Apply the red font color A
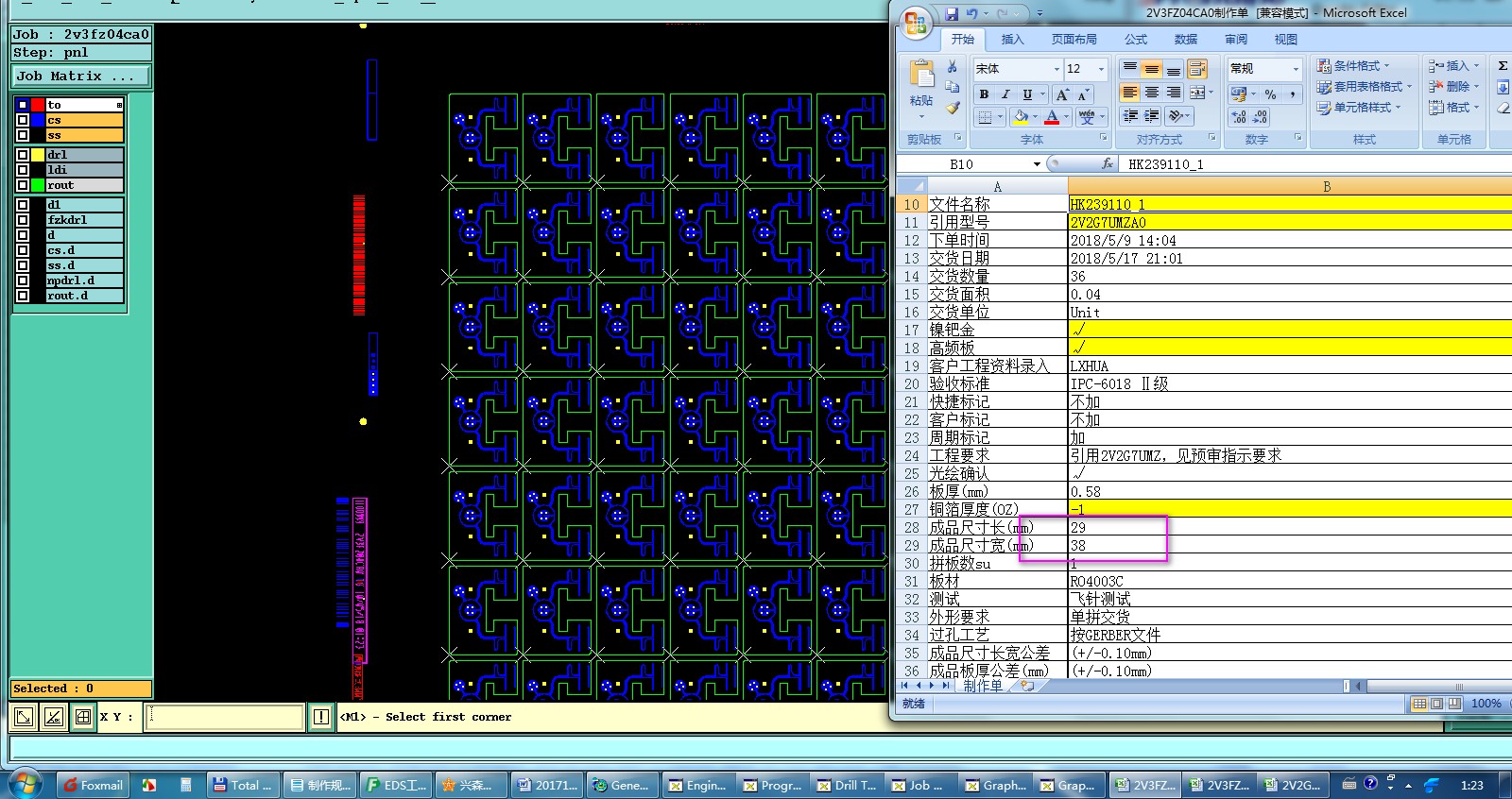The height and width of the screenshot is (799, 1512). click(1052, 117)
